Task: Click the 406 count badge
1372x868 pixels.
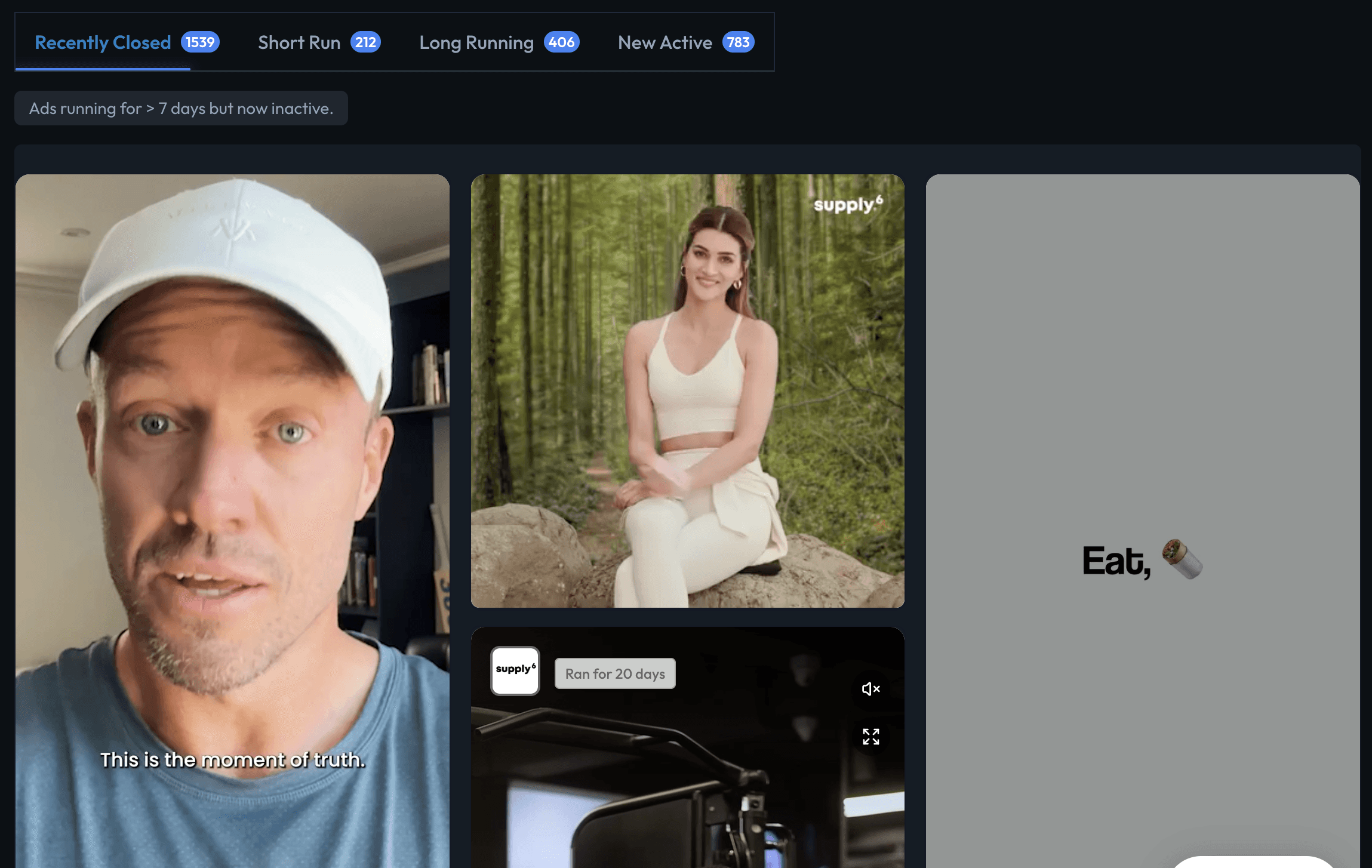Action: coord(561,42)
